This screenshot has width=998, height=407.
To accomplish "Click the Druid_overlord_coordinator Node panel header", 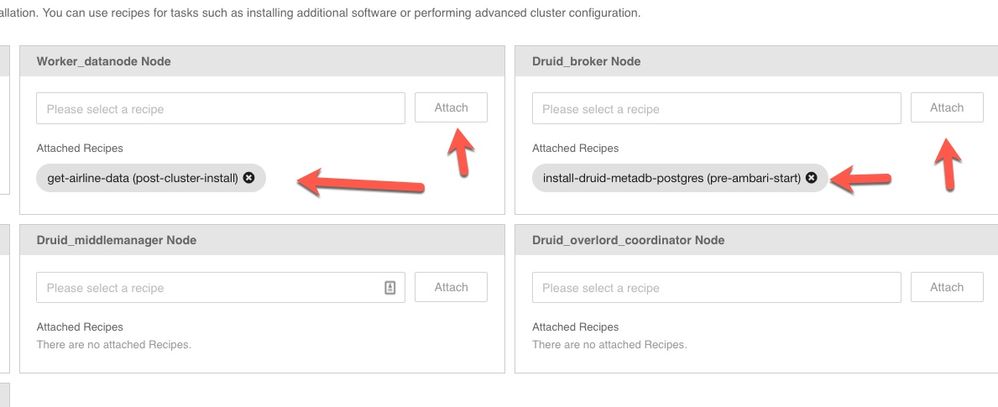I will point(756,240).
